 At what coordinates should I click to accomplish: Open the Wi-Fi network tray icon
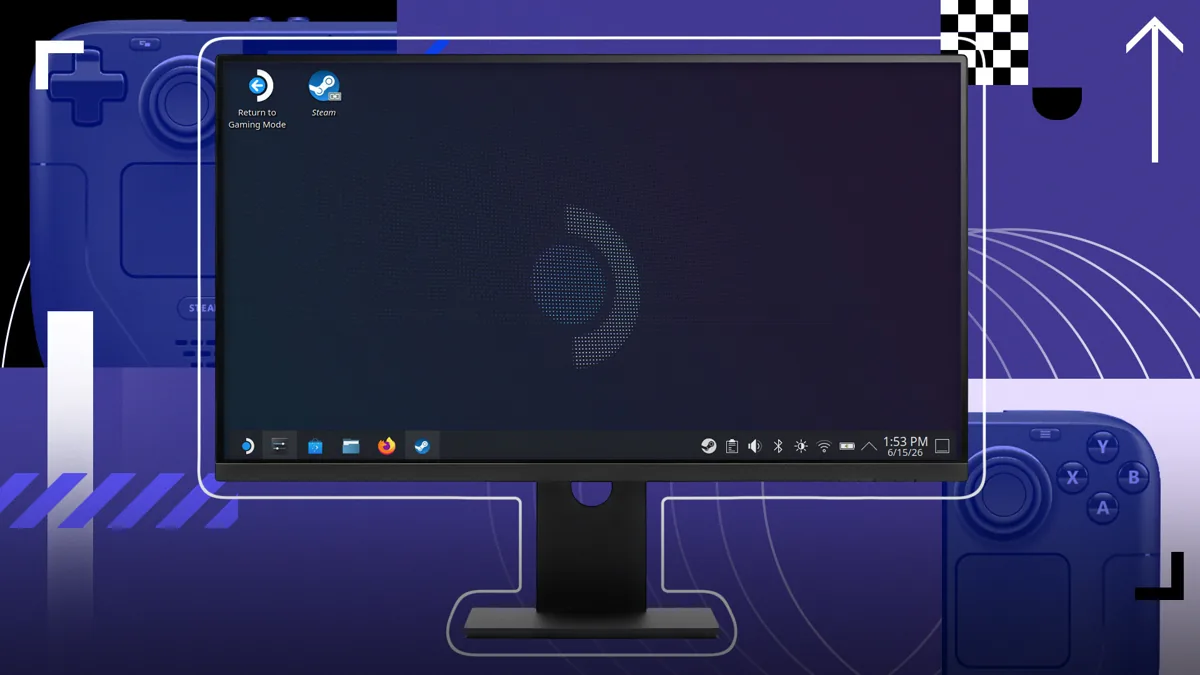click(x=824, y=446)
